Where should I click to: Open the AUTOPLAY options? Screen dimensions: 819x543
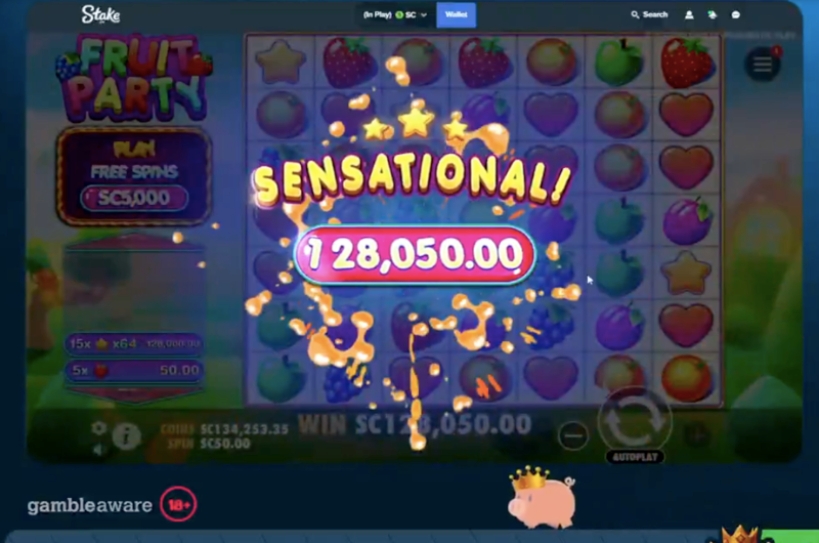click(x=635, y=457)
